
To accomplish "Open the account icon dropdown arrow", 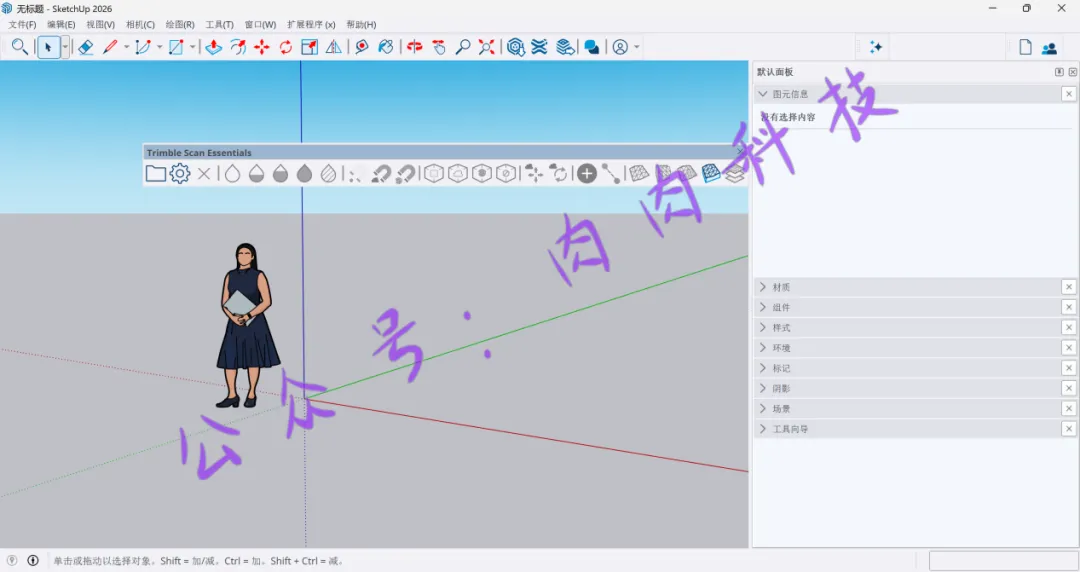I will point(636,47).
